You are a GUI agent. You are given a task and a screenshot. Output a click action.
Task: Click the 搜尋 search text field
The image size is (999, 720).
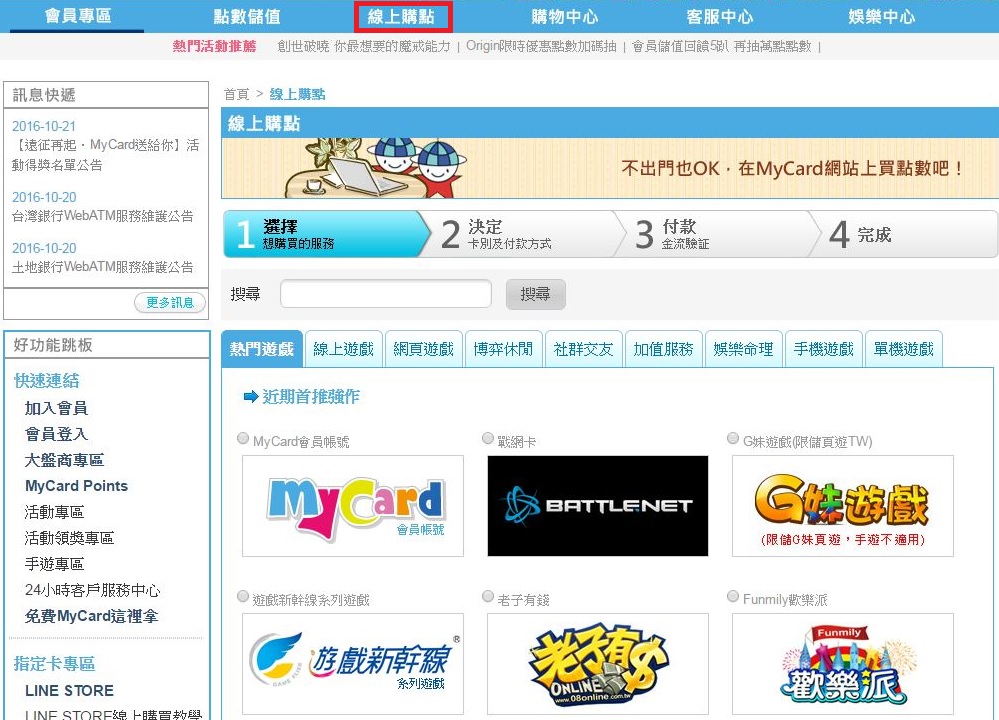pyautogui.click(x=386, y=294)
